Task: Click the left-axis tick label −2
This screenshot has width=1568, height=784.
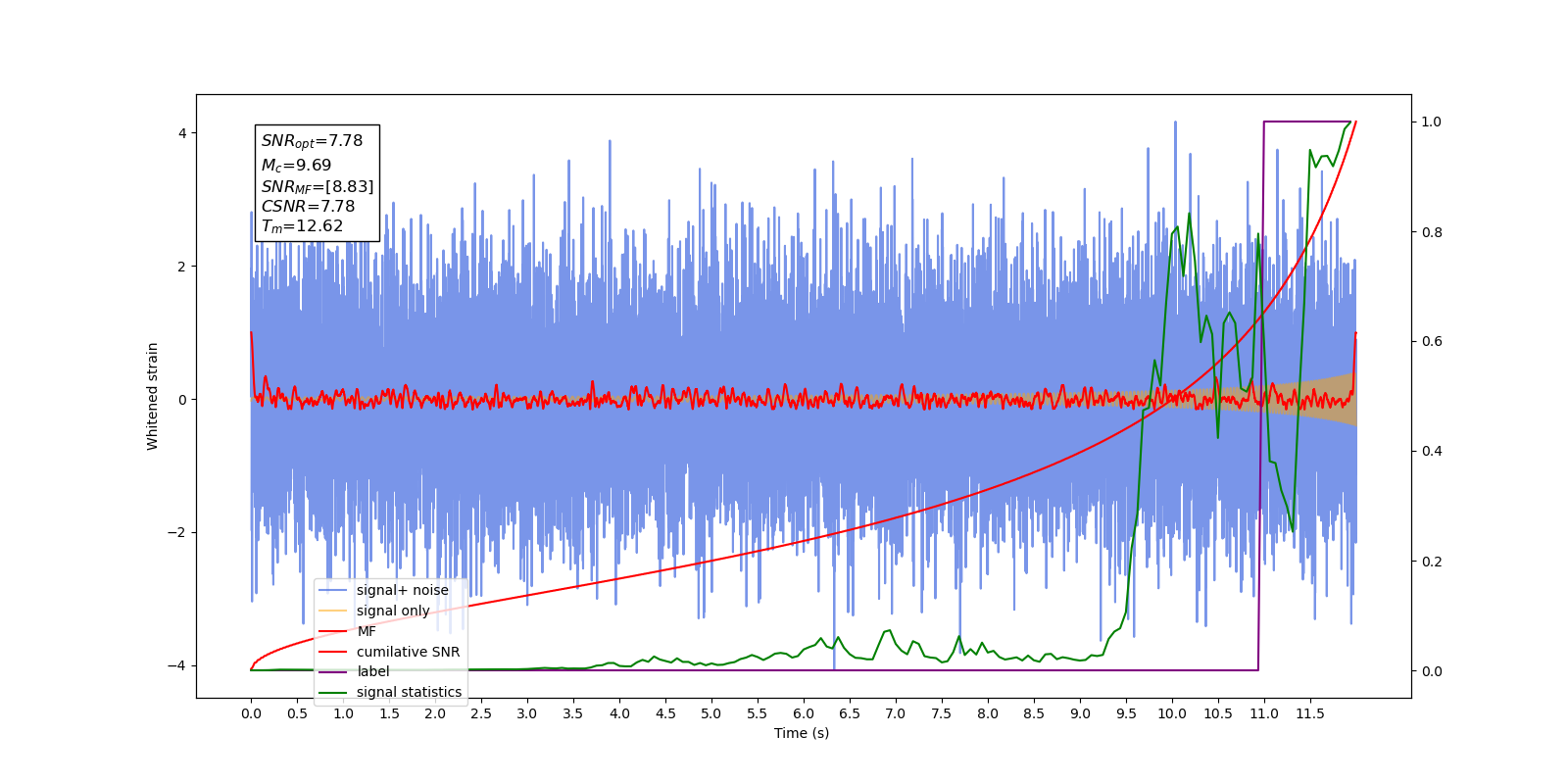Action: [178, 532]
